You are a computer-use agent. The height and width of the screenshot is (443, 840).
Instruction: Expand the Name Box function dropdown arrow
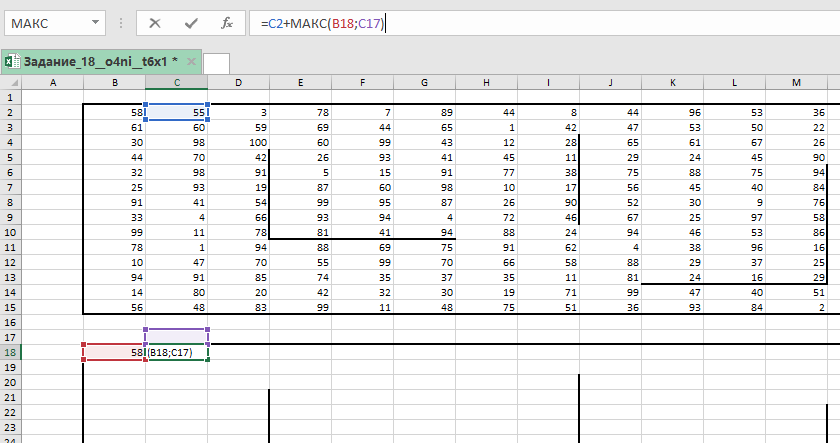(93, 22)
